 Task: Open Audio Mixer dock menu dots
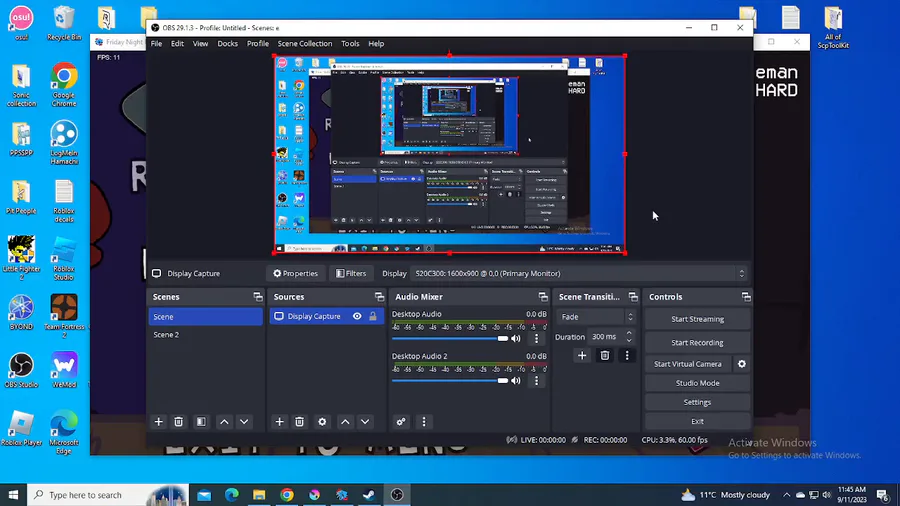(424, 422)
